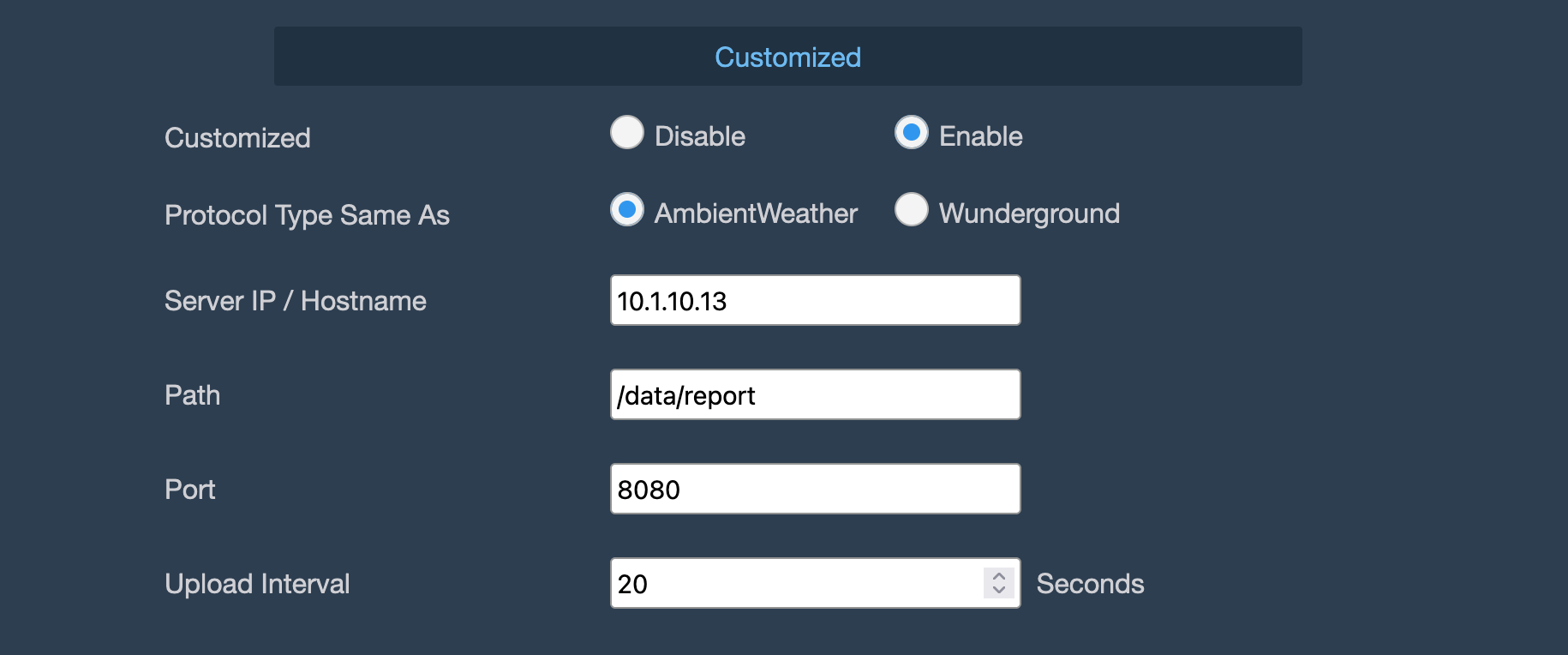The width and height of the screenshot is (1568, 655).
Task: Click the Wunderground label text
Action: [1028, 213]
